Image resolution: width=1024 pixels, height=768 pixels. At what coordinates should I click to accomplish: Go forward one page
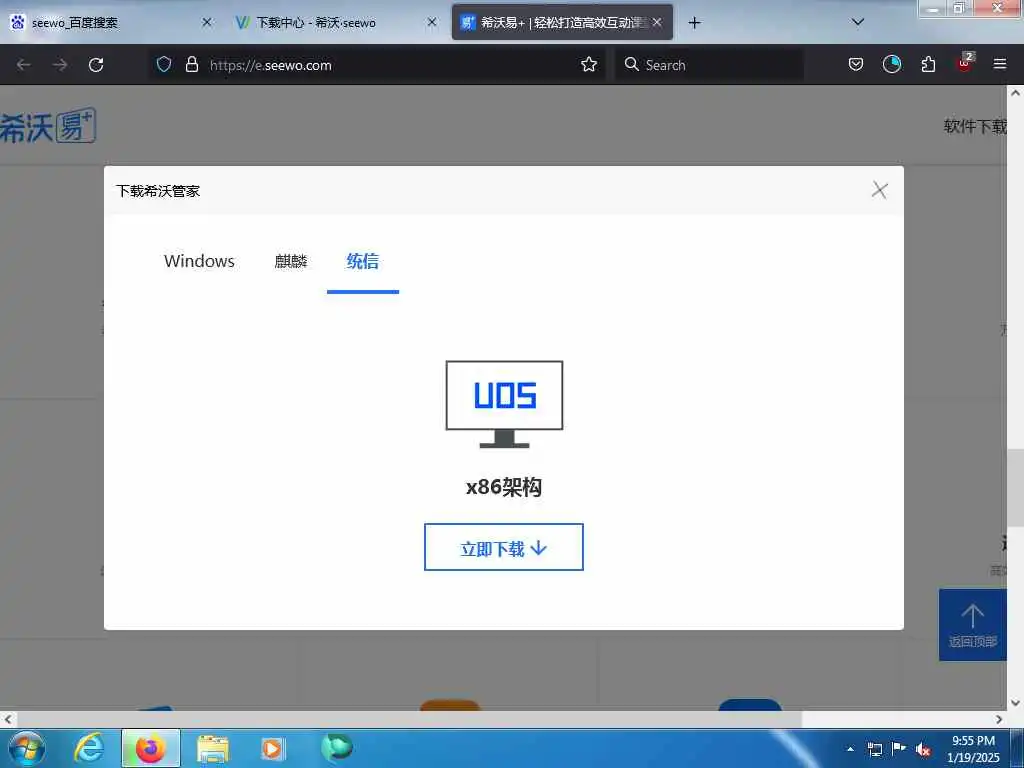60,65
